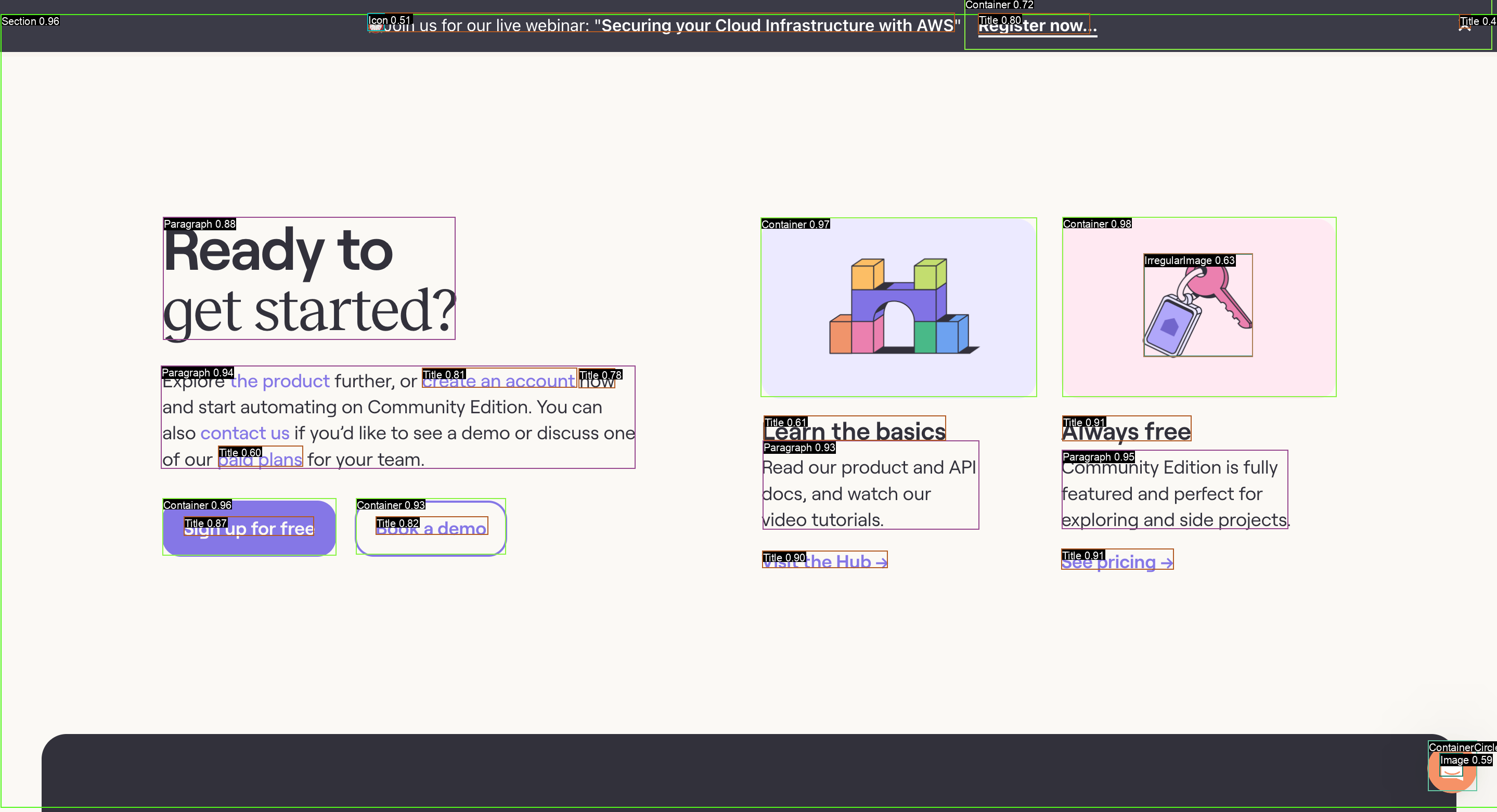Click the webinar title text in banner
The image size is (1497, 812).
click(x=777, y=25)
